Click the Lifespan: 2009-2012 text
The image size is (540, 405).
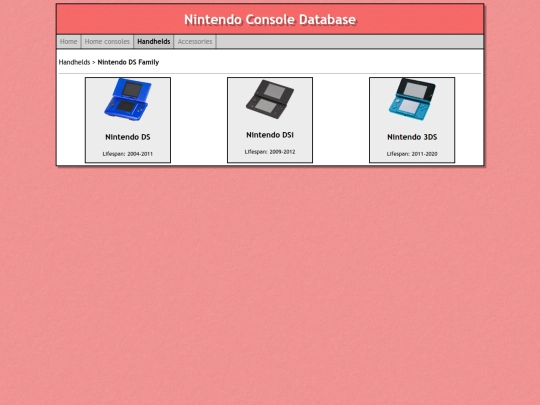coord(270,152)
